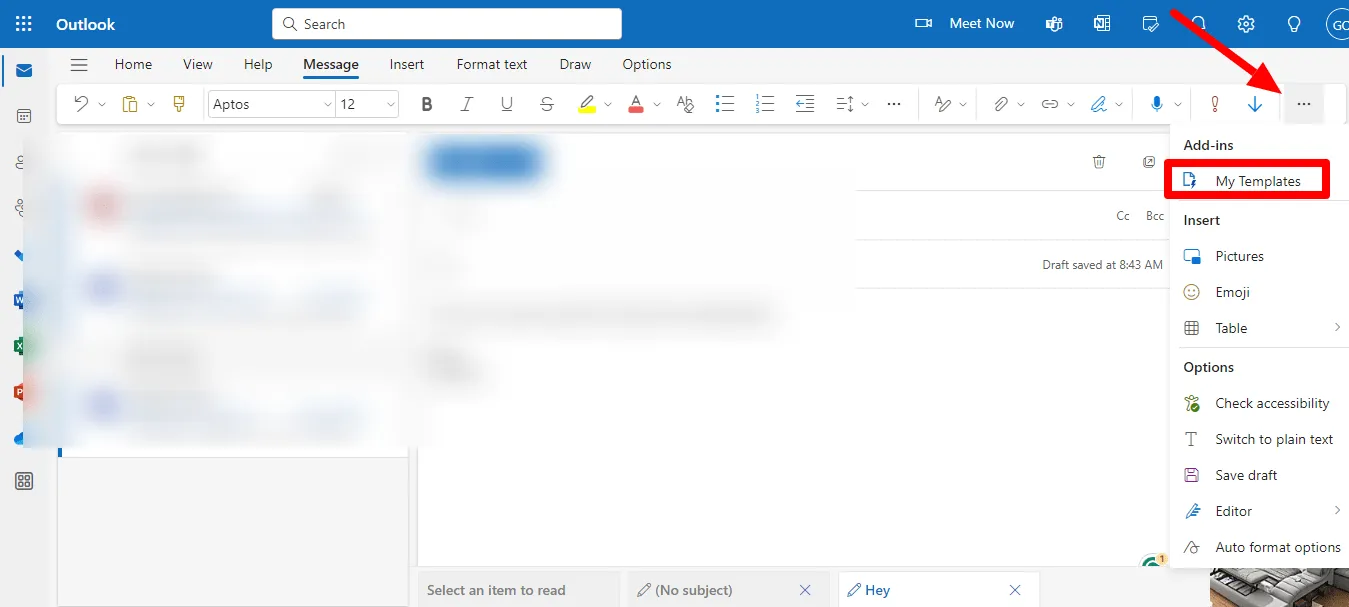This screenshot has height=607, width=1349.
Task: Apply red font color
Action: pos(636,104)
